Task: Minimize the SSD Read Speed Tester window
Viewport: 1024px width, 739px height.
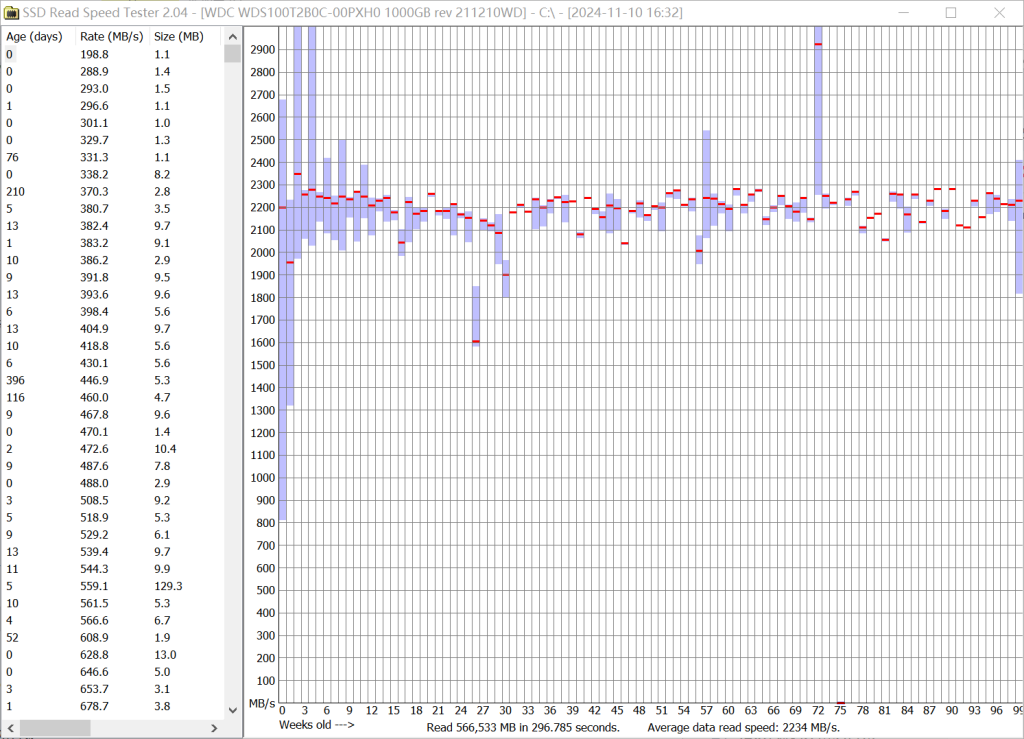Action: [x=904, y=12]
